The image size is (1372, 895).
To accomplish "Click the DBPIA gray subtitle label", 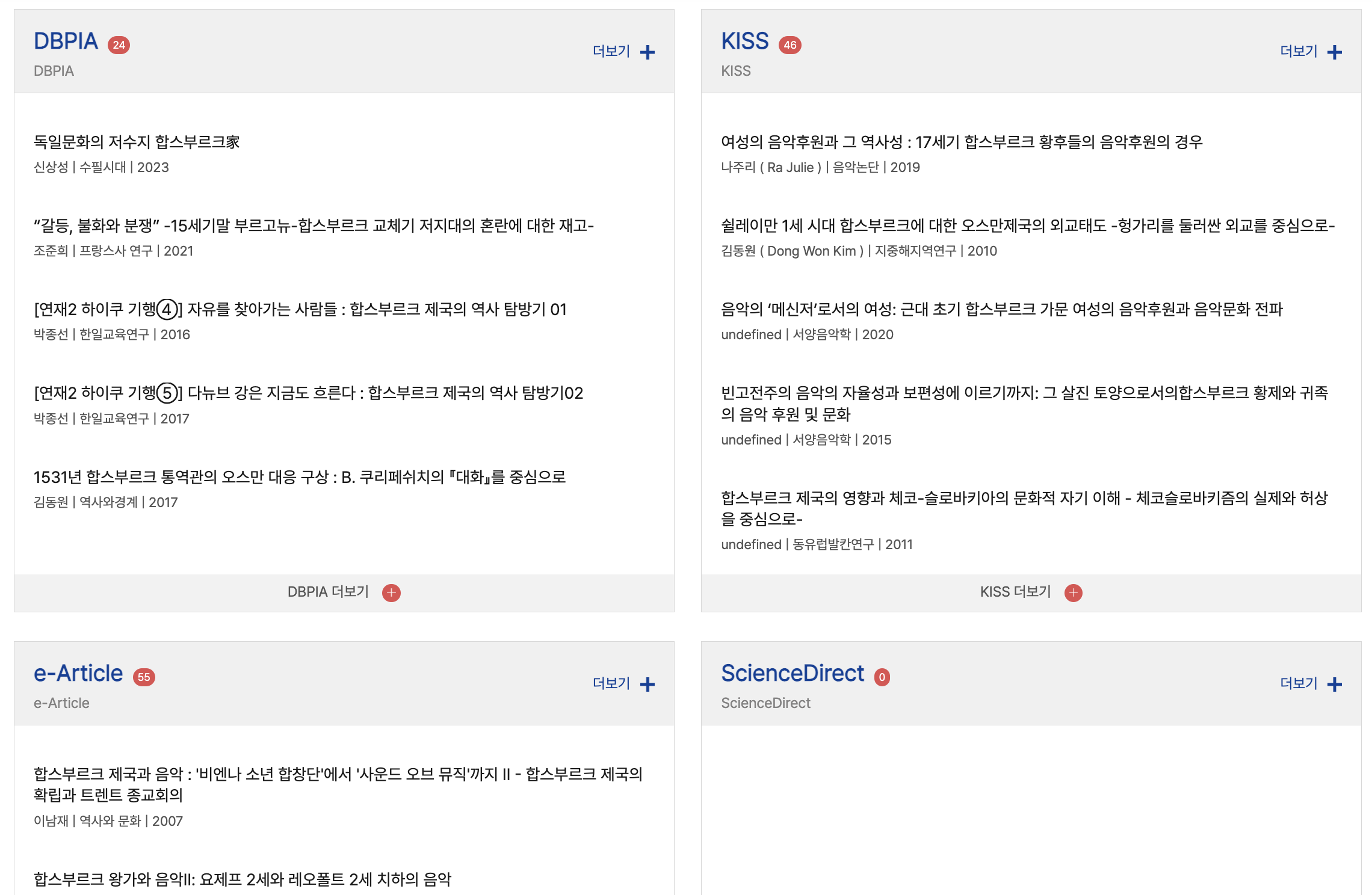I will tap(54, 71).
